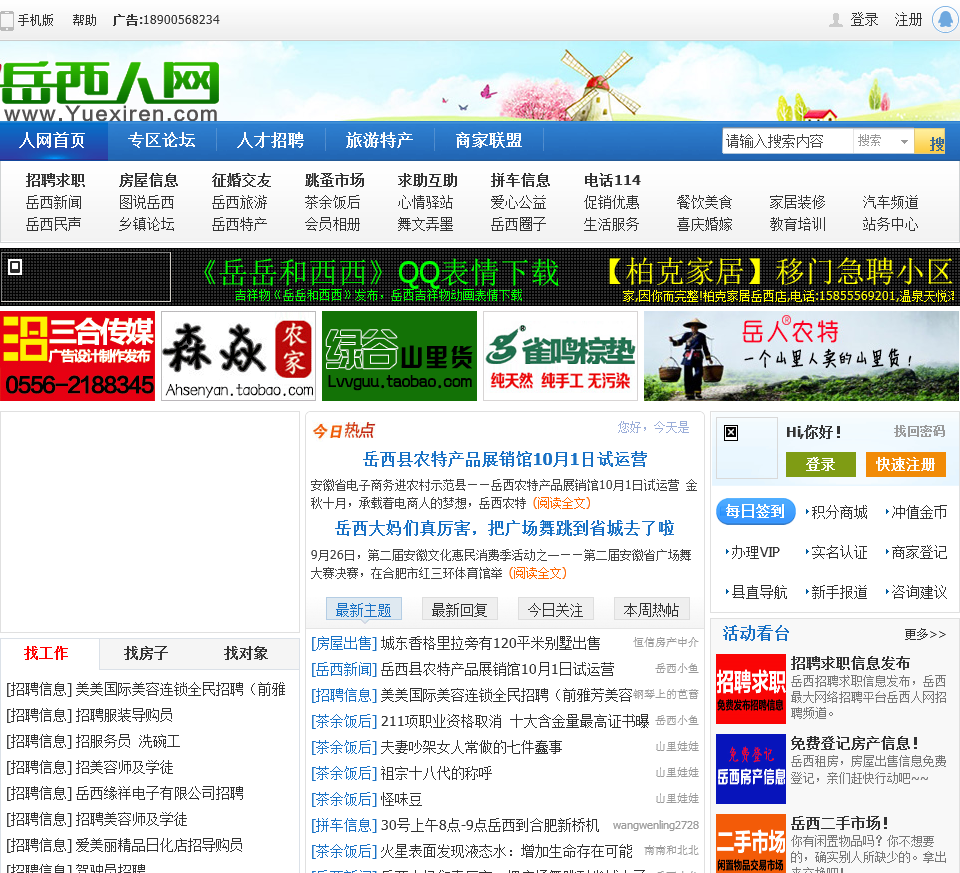Click 注册 in the top bar

coord(909,20)
